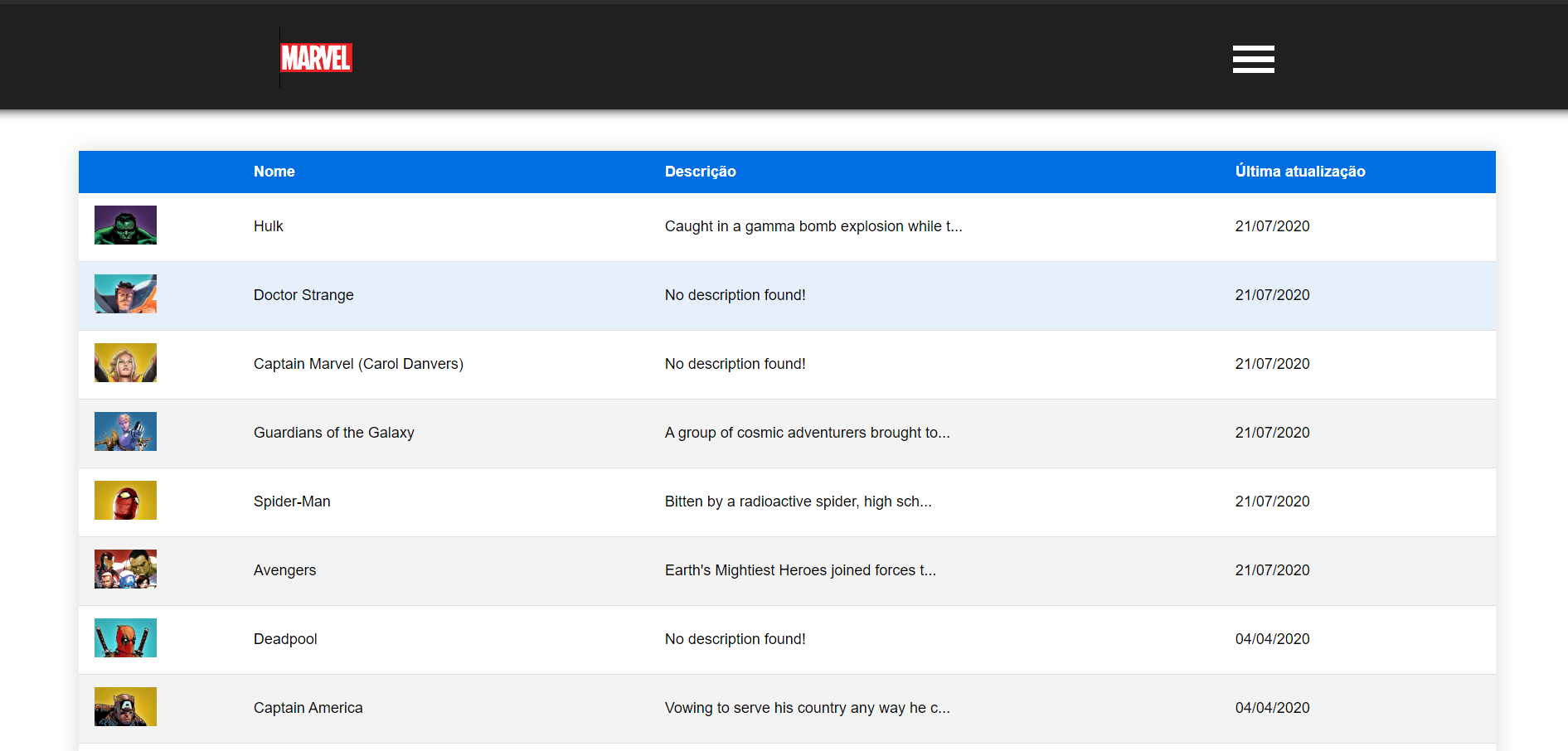Image resolution: width=1568 pixels, height=751 pixels.
Task: Click Deadpool's update date 04/04/2020
Action: (1273, 639)
